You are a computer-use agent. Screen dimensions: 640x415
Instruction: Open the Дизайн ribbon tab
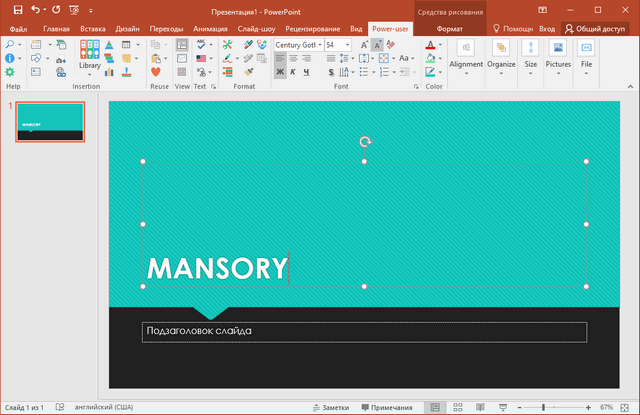pos(127,29)
